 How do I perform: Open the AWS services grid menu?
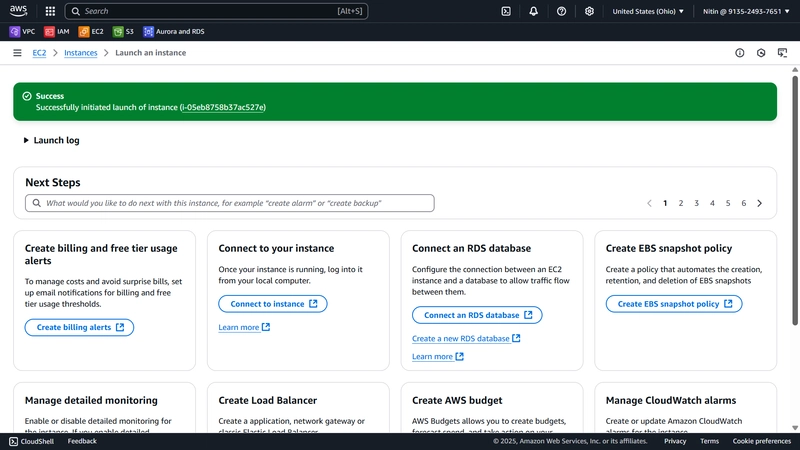click(50, 11)
